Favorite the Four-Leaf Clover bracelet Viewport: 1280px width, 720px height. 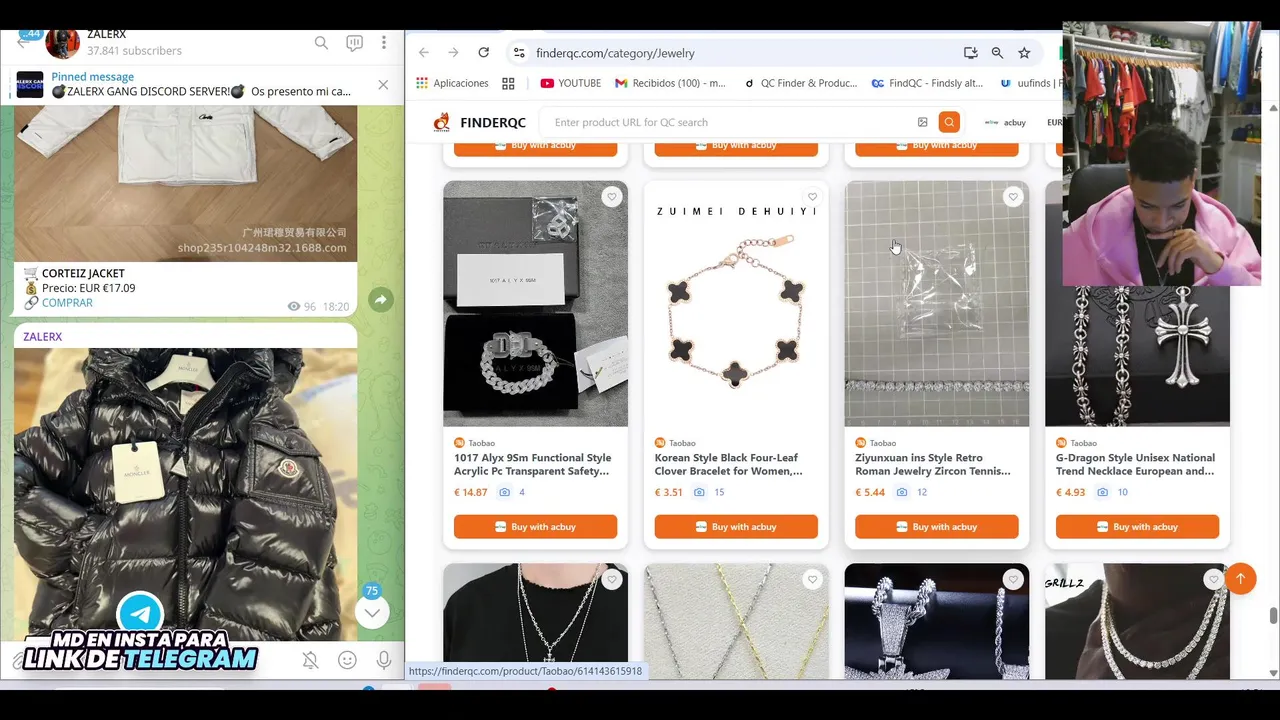pos(812,197)
